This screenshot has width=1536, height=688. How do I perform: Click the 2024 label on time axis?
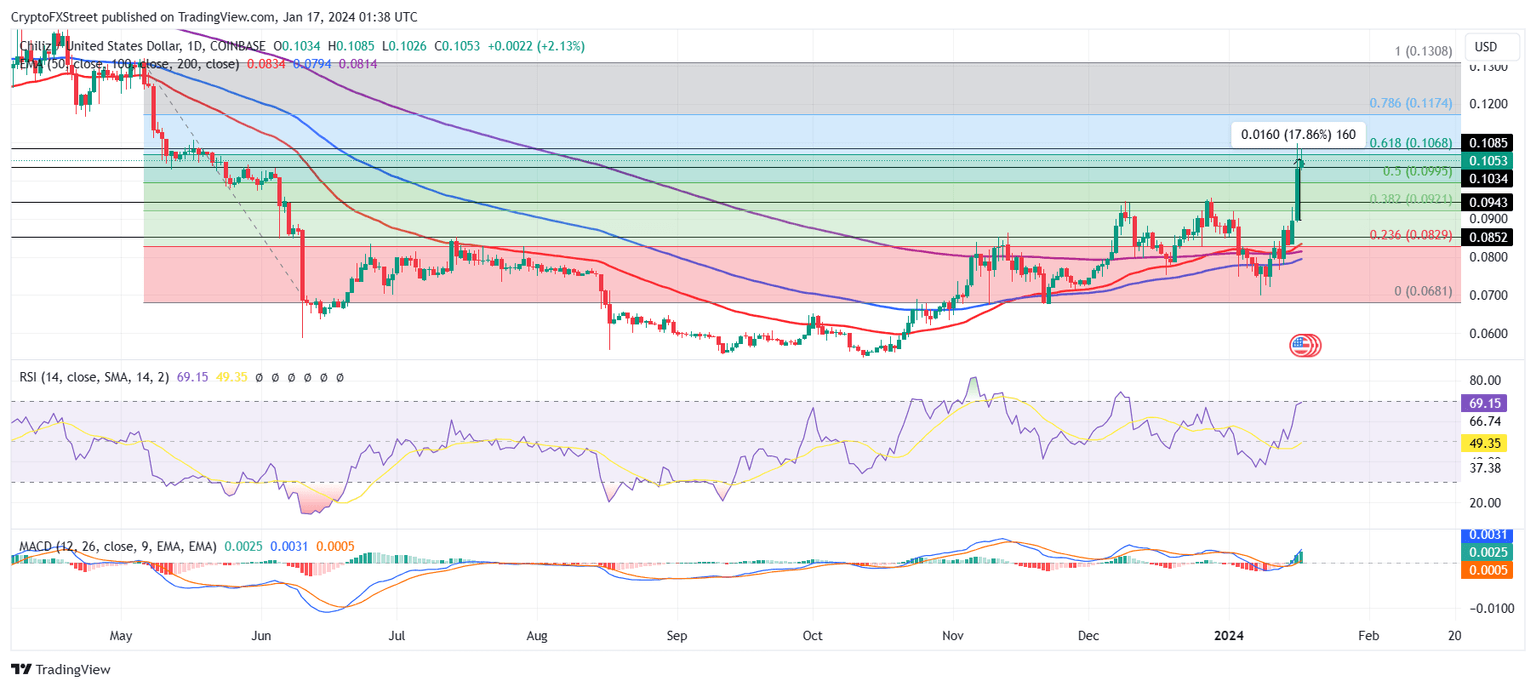pyautogui.click(x=1229, y=636)
